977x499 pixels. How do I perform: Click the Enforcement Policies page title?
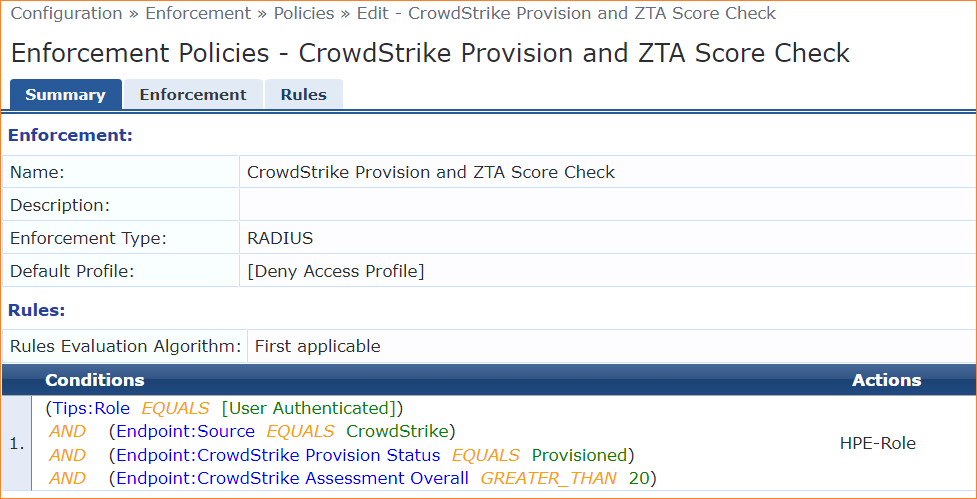(430, 53)
